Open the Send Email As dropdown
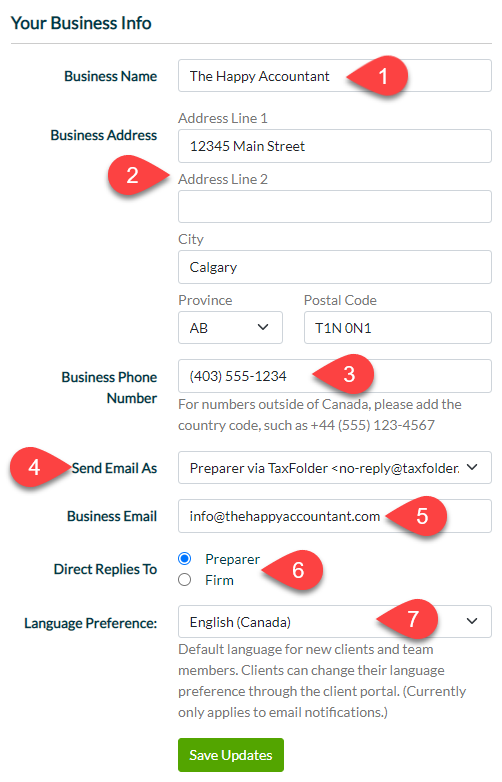This screenshot has height=782, width=502. (335, 468)
